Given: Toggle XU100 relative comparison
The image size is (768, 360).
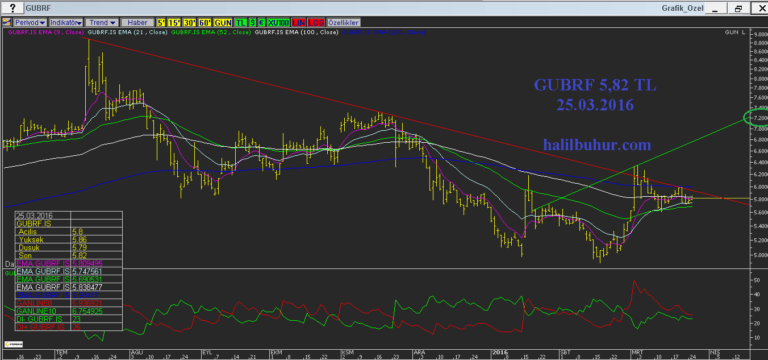Looking at the screenshot, I should click(x=278, y=23).
